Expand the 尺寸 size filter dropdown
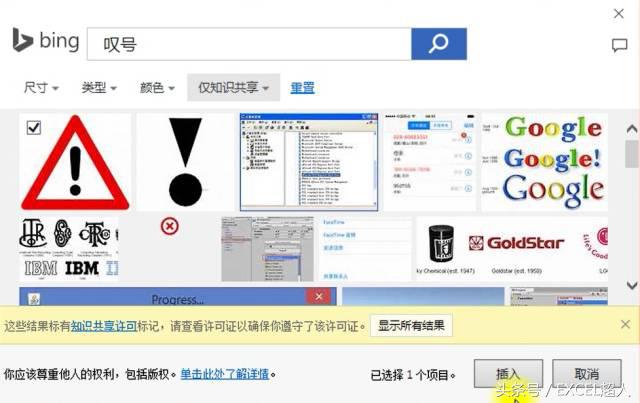 [41, 87]
